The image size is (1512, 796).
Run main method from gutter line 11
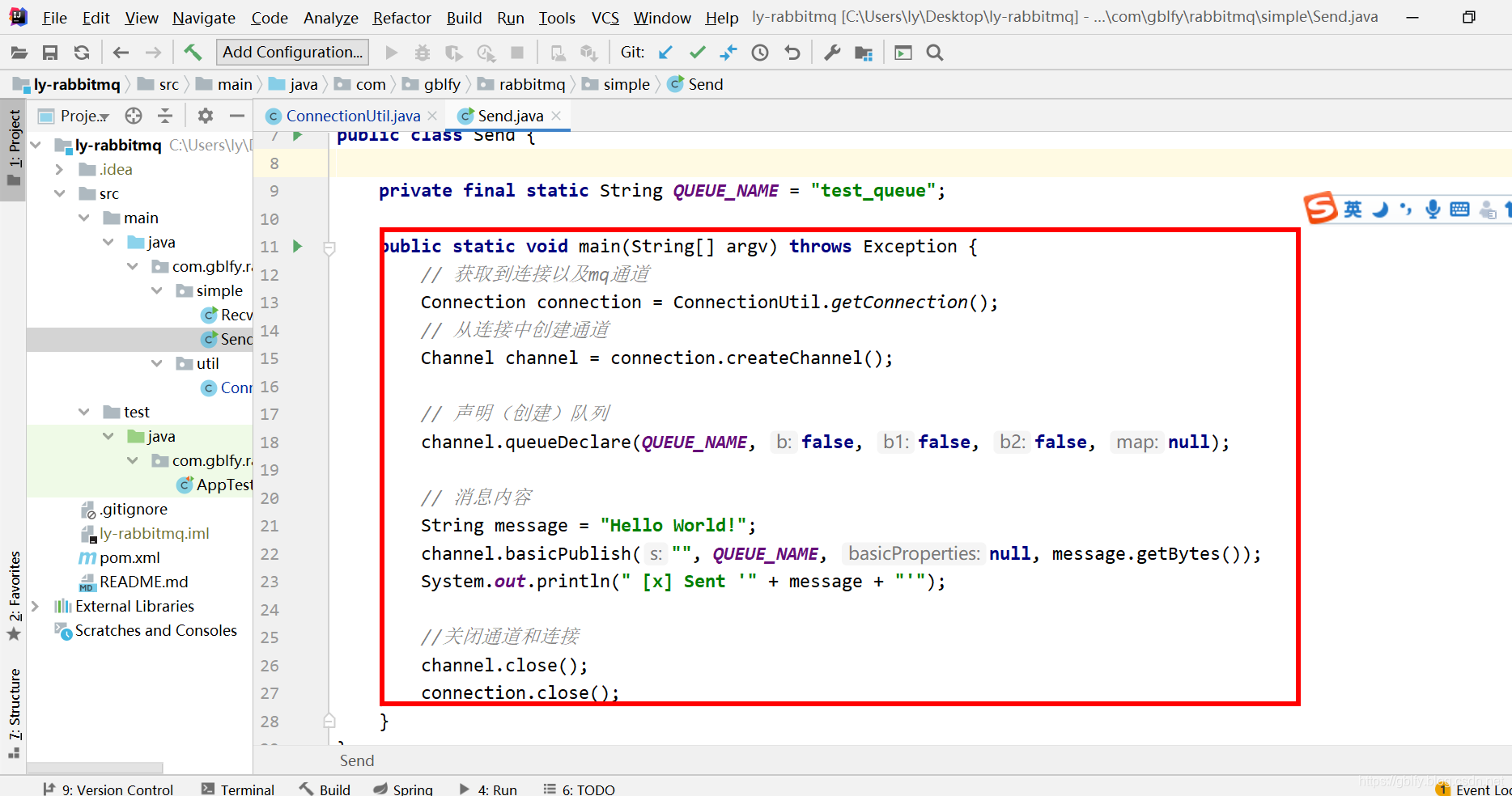coord(298,246)
